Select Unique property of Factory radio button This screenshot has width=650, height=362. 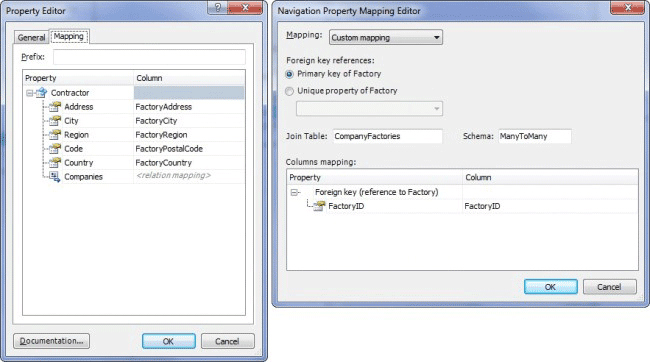pos(289,91)
